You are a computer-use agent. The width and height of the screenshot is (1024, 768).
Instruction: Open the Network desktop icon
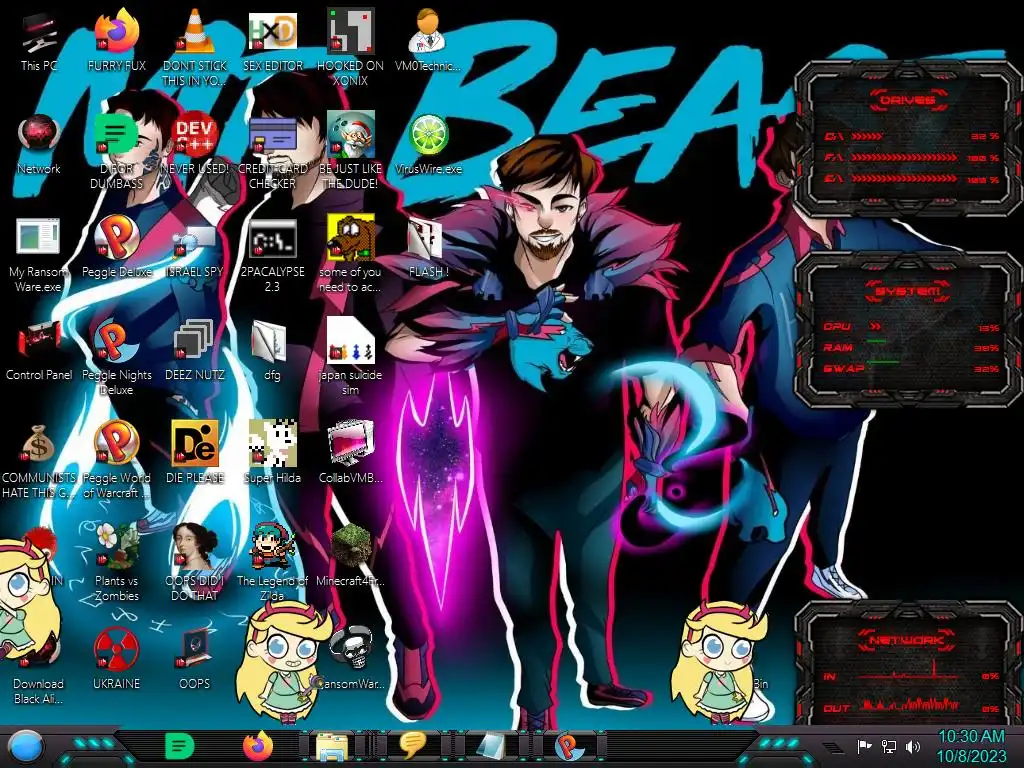click(x=39, y=145)
